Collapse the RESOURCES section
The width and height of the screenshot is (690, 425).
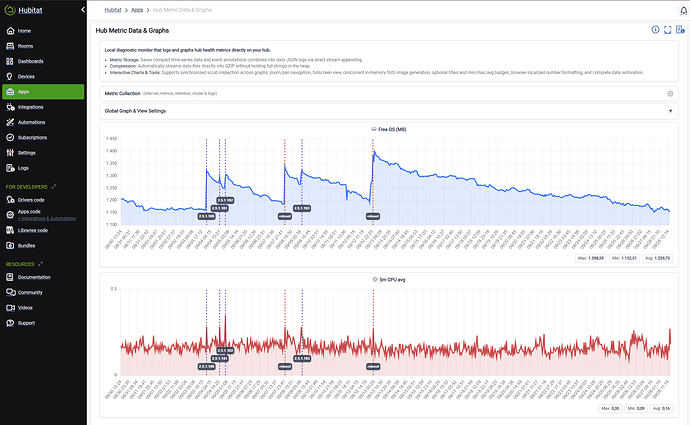(40, 264)
